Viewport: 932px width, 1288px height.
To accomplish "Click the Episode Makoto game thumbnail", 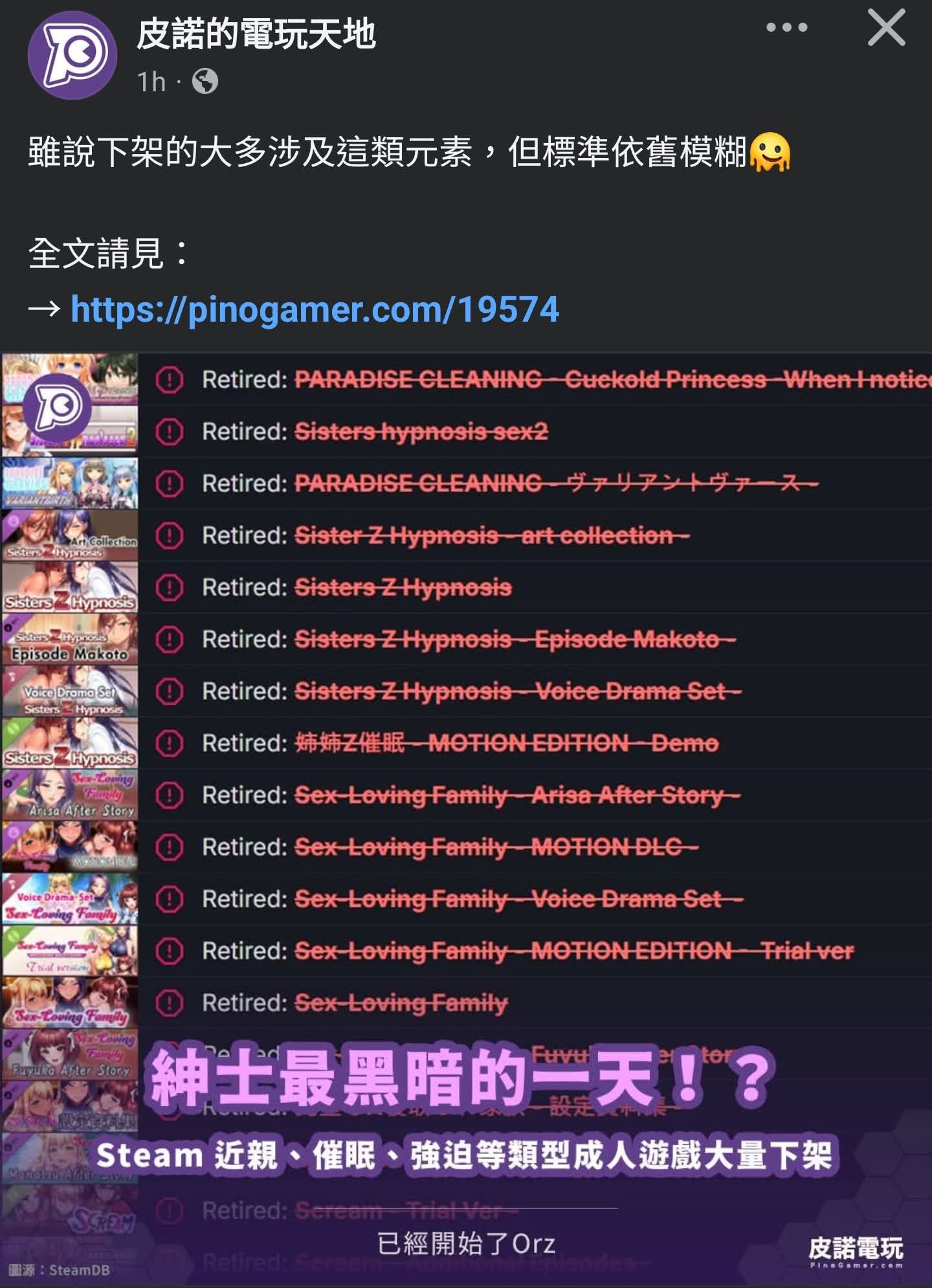I will coord(70,639).
